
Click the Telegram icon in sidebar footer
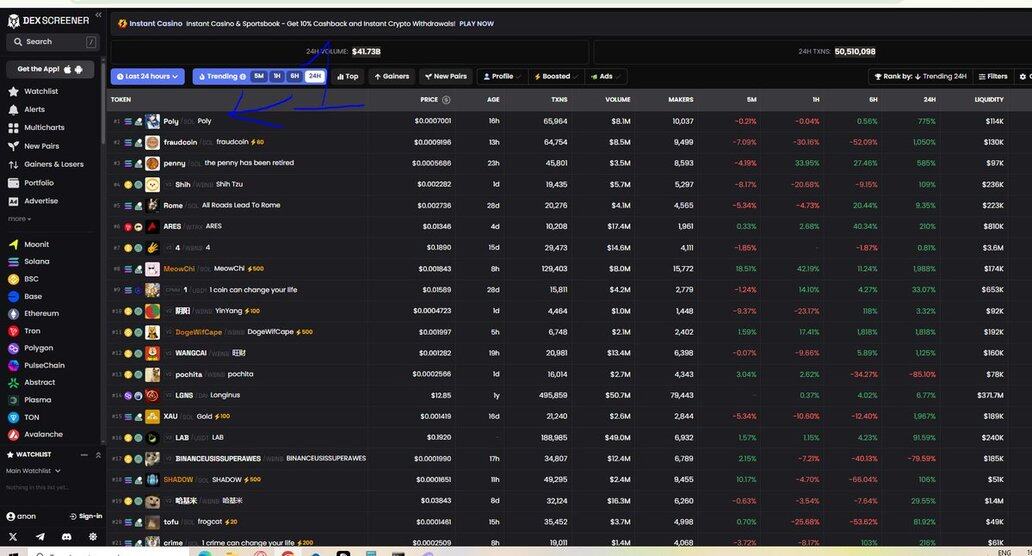[x=40, y=537]
